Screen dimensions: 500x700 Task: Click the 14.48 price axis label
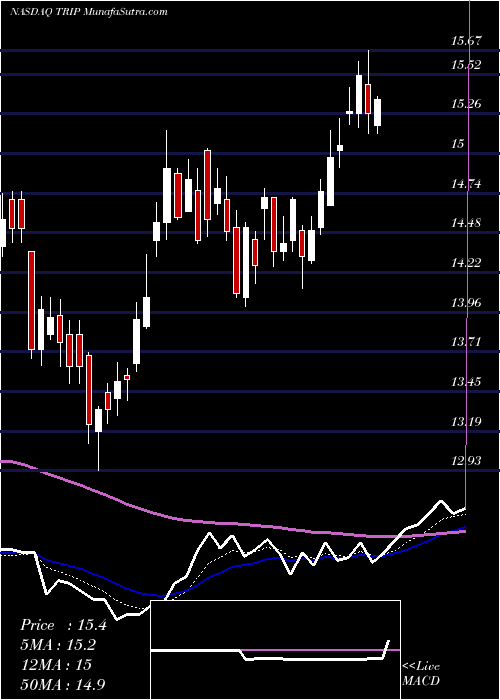(466, 223)
